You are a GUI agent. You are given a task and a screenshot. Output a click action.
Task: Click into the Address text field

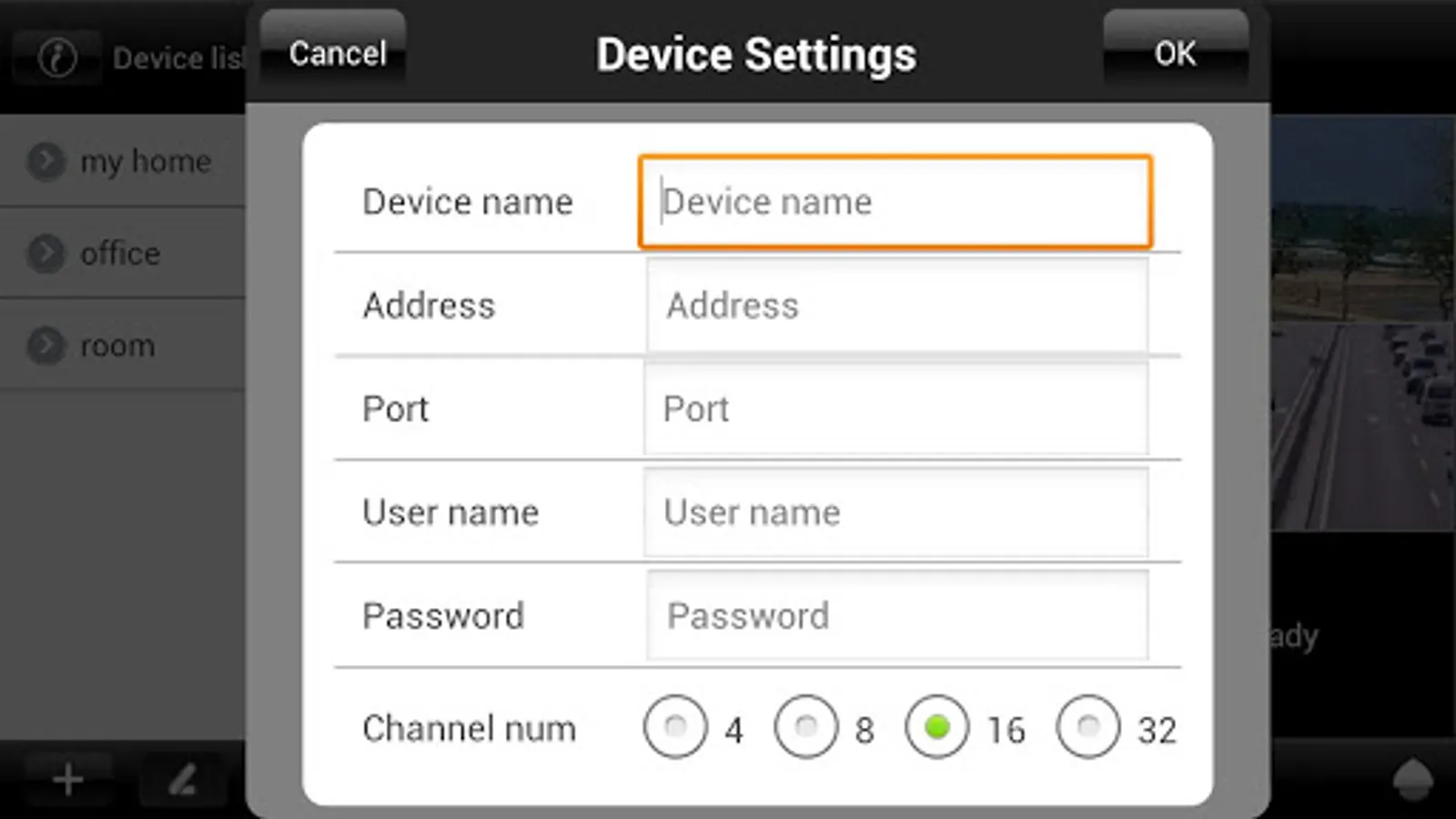[896, 306]
